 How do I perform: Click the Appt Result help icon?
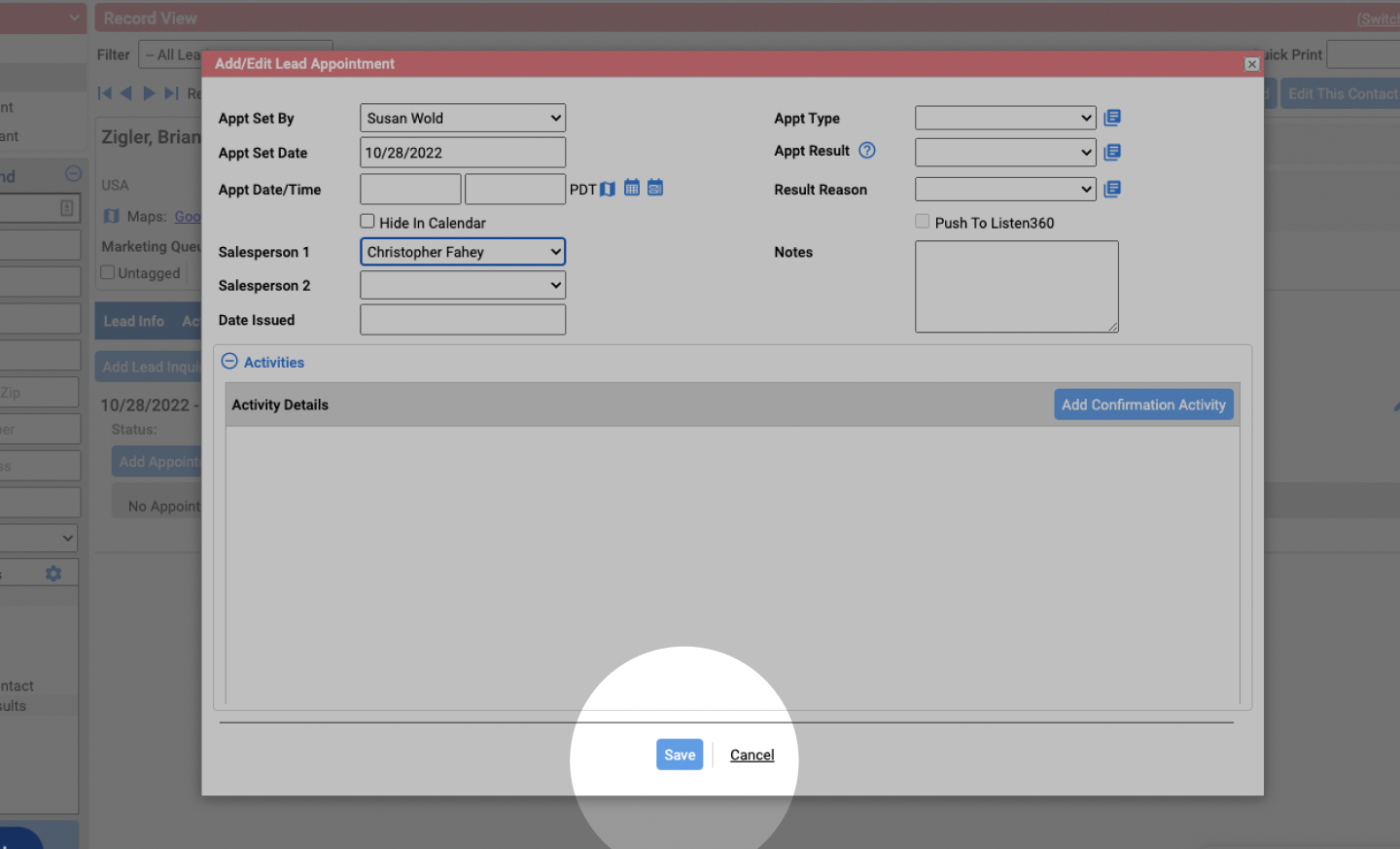(x=867, y=150)
